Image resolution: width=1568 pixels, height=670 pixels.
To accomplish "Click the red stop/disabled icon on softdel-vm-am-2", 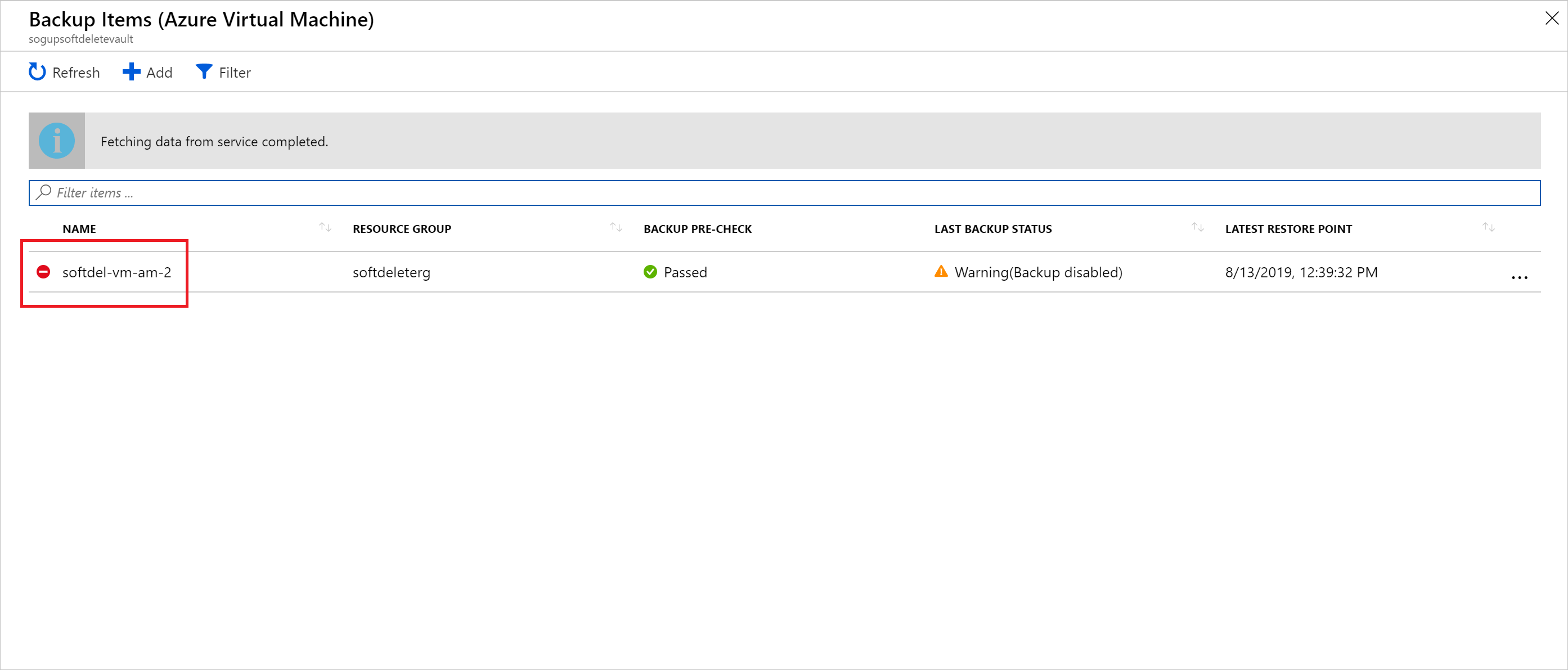I will tap(44, 272).
